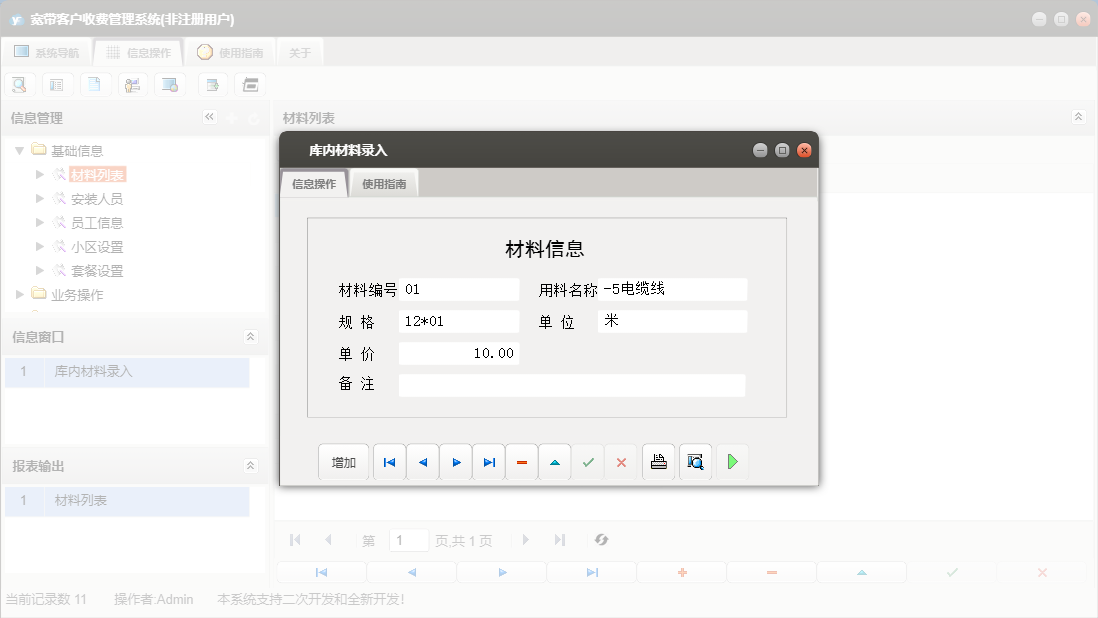Click the 增加 button to add a record
1098x618 pixels.
(x=343, y=461)
